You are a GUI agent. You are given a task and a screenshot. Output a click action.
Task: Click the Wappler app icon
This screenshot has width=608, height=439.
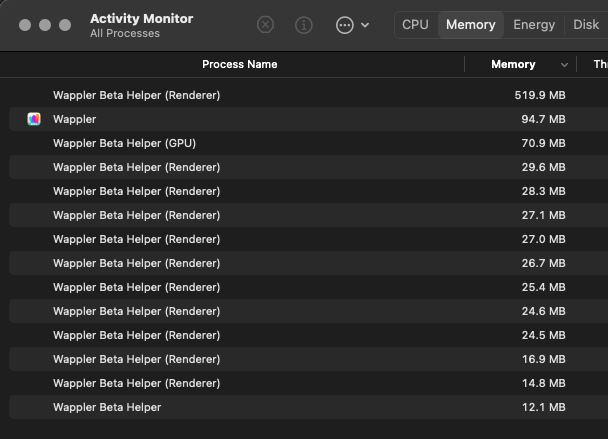(34, 119)
